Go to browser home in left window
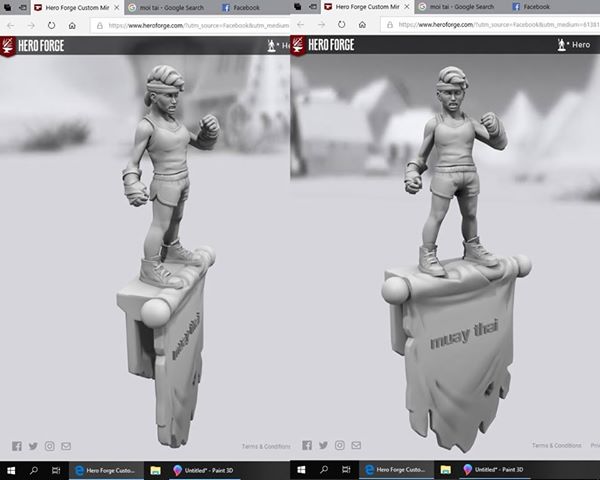This screenshot has width=600, height=480. (x=72, y=25)
